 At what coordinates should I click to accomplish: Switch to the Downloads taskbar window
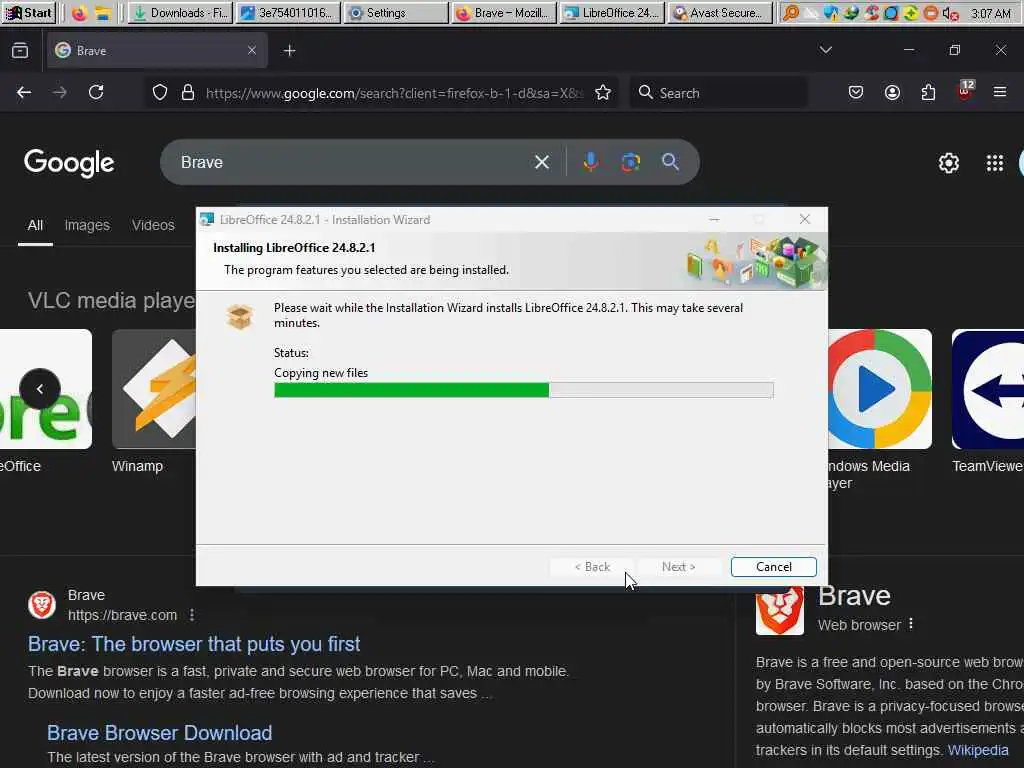click(x=179, y=12)
